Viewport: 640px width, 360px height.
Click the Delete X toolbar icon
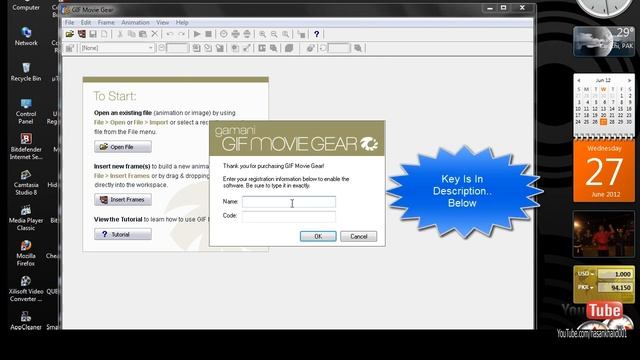(154, 34)
